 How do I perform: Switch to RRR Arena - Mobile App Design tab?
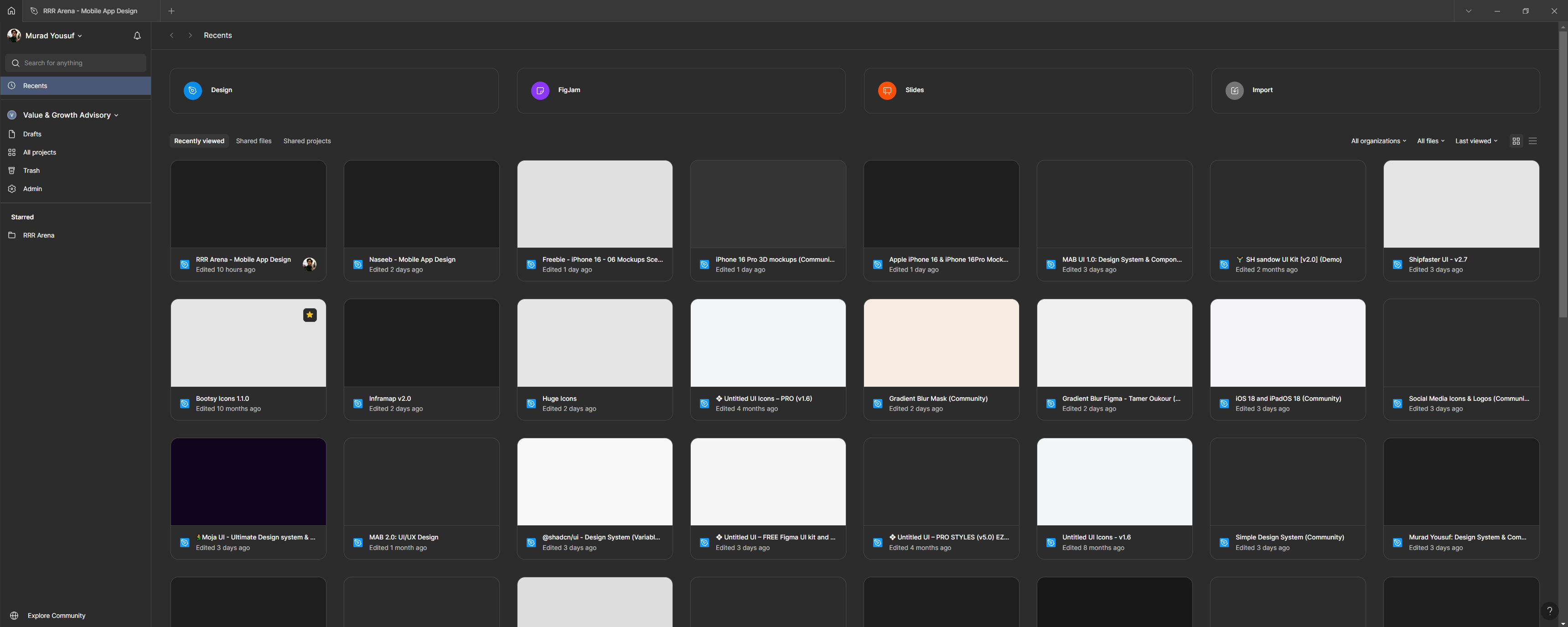(91, 11)
